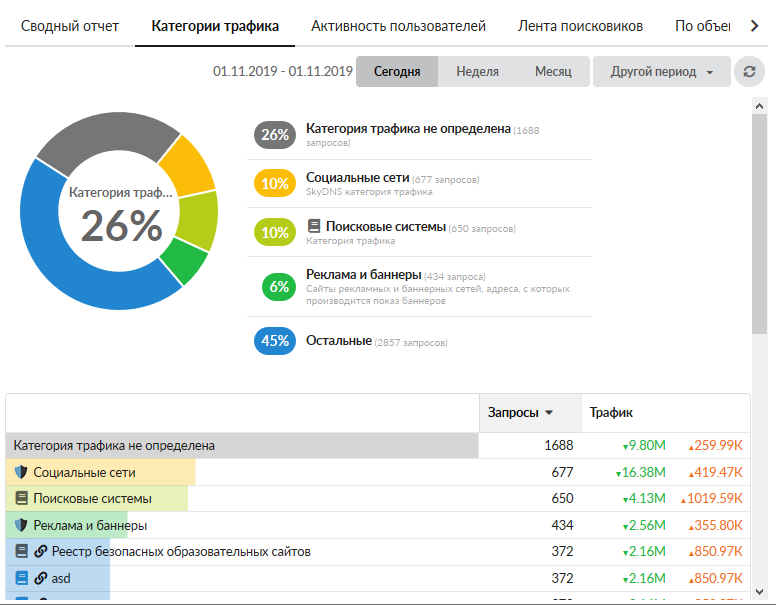Click the book icon in legend Поисковые системы
The height and width of the screenshot is (605, 776).
tap(314, 227)
